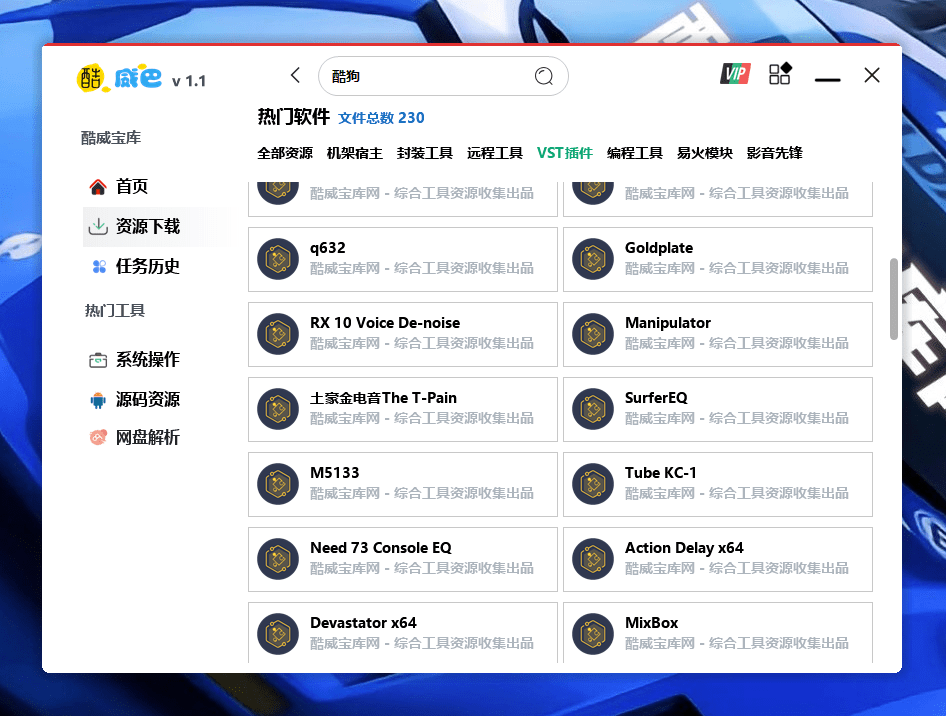Click the M5133 plugin icon
The width and height of the screenshot is (946, 716).
point(278,484)
